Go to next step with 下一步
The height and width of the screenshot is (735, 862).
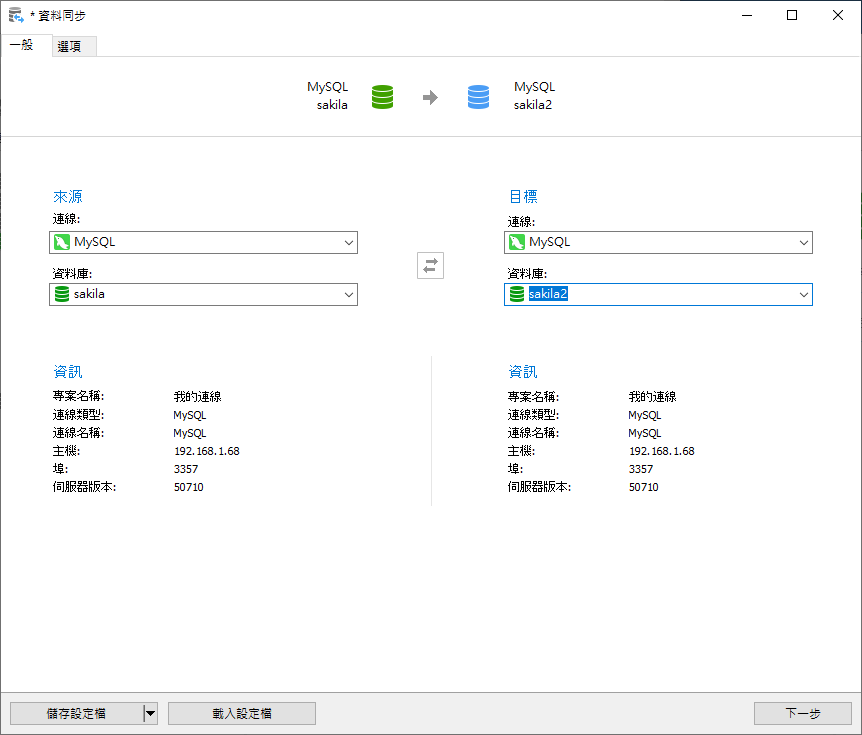802,713
